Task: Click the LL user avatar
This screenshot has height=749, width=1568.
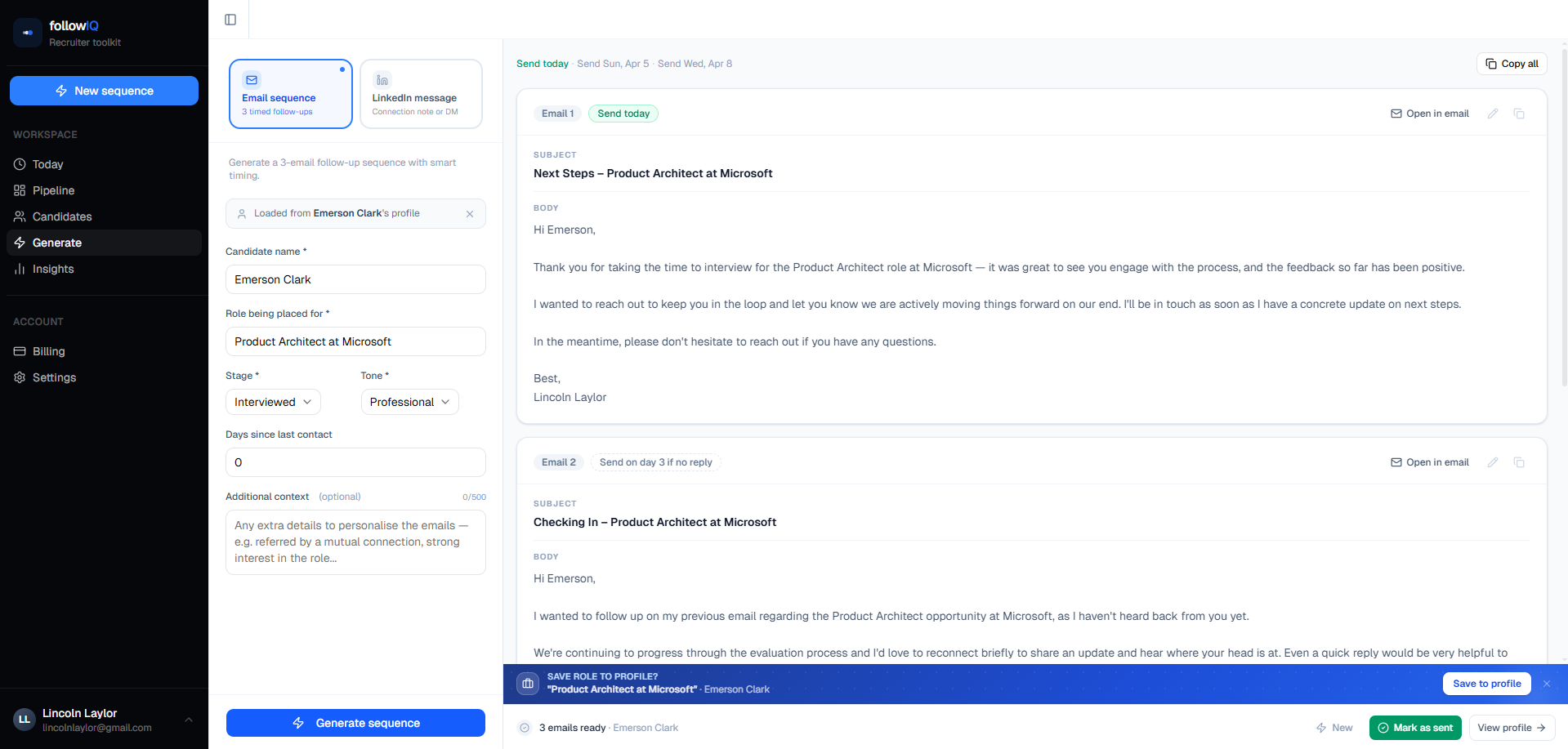Action: 25,720
